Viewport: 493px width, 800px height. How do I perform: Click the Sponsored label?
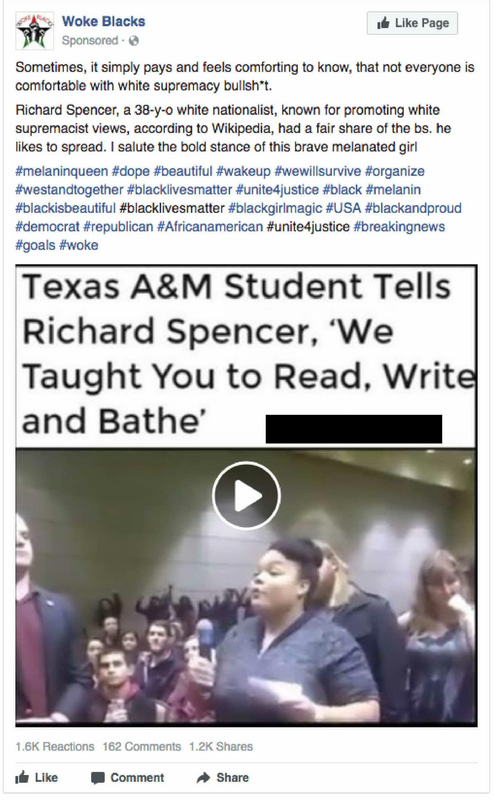tap(90, 40)
